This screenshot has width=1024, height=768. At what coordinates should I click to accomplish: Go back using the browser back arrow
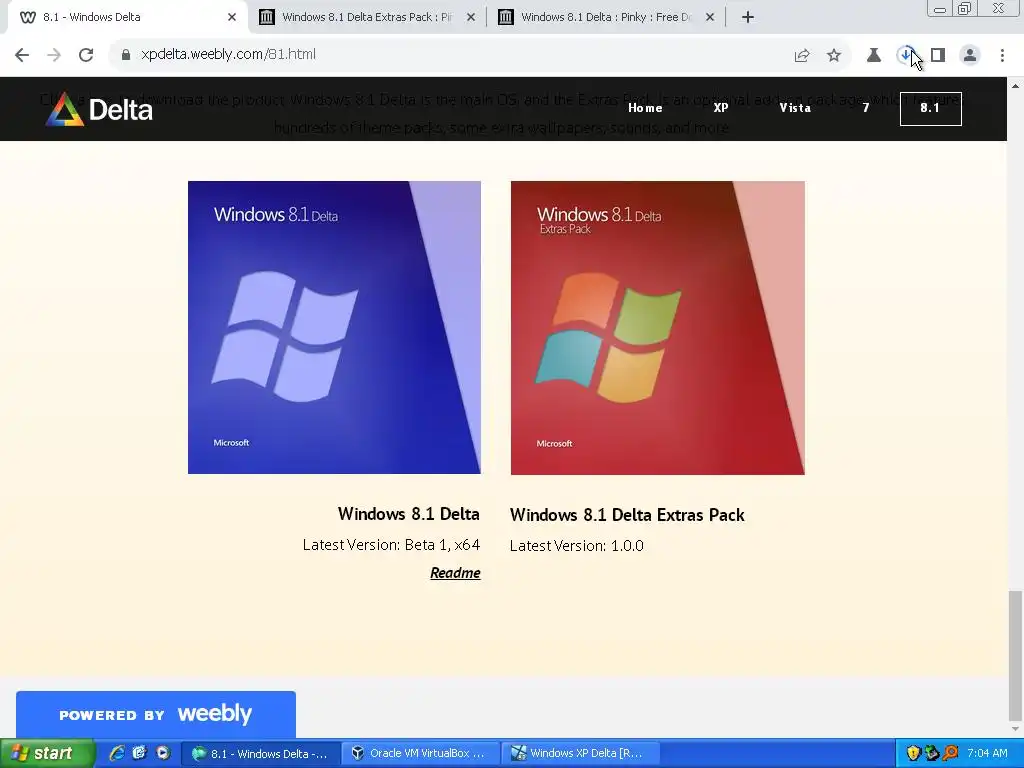tap(22, 55)
